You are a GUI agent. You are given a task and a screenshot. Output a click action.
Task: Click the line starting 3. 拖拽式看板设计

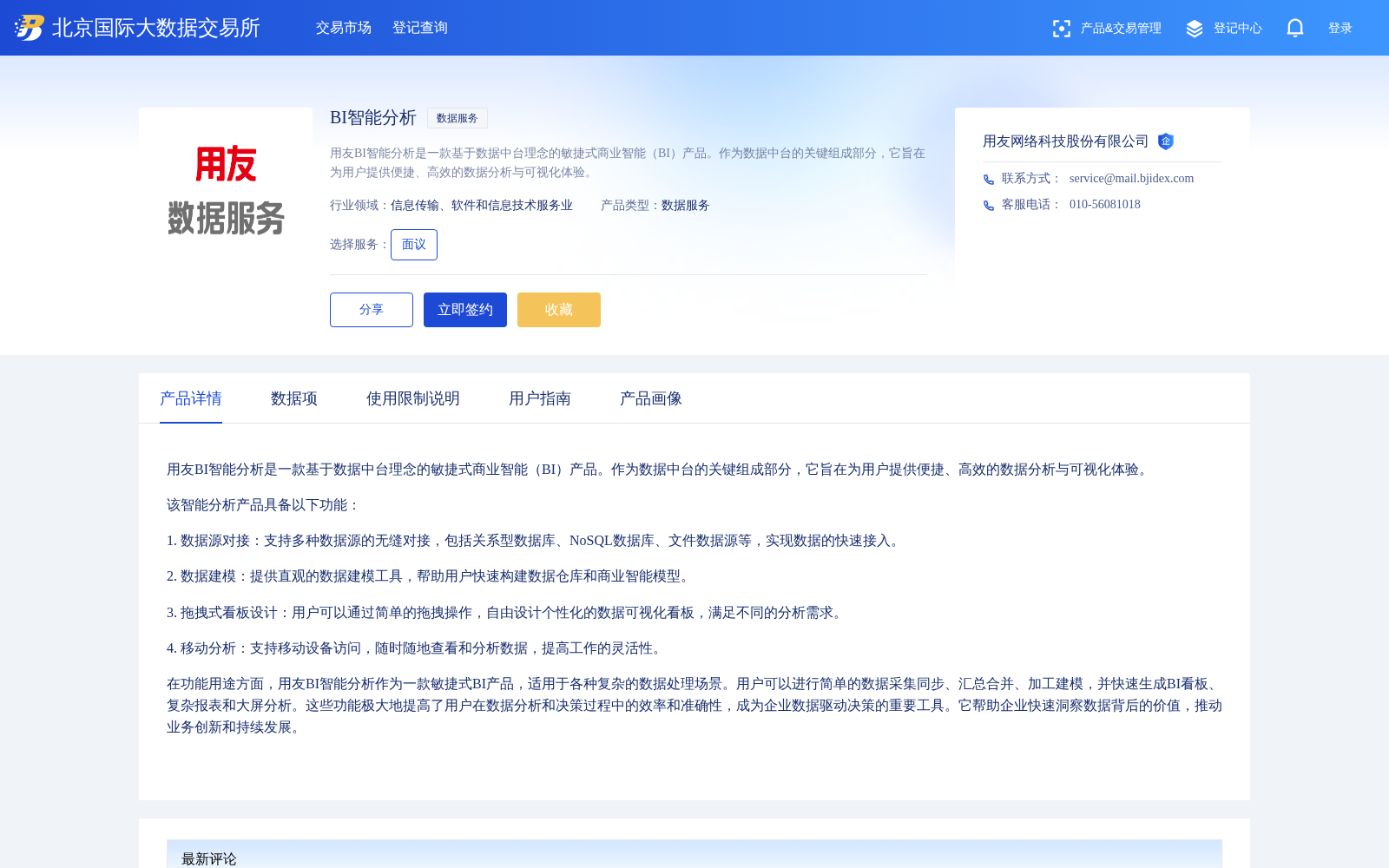click(507, 613)
